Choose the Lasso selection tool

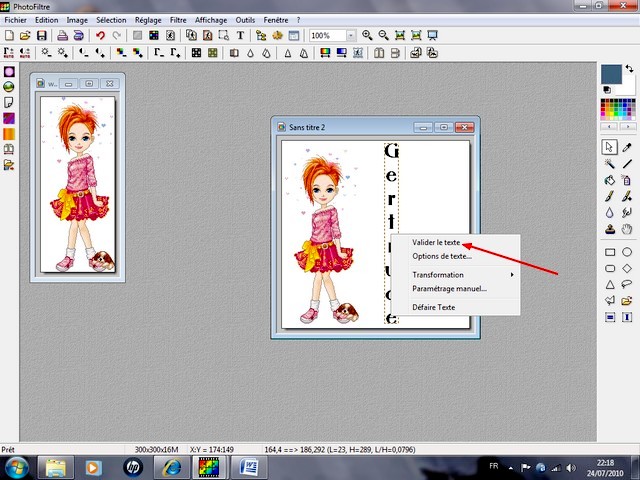pyautogui.click(x=627, y=284)
